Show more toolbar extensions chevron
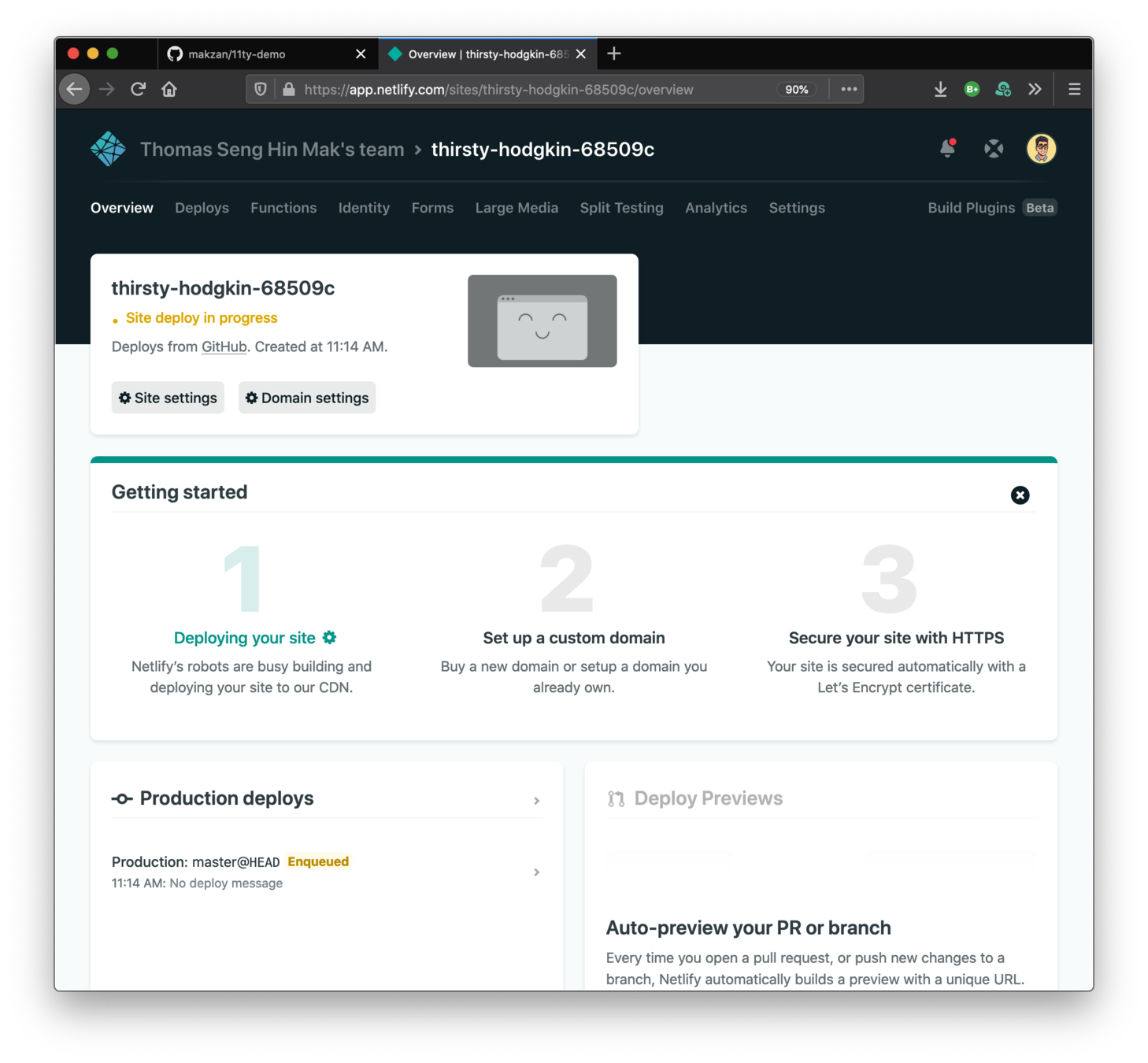Screen dimensions: 1148x1063 coord(1035,89)
